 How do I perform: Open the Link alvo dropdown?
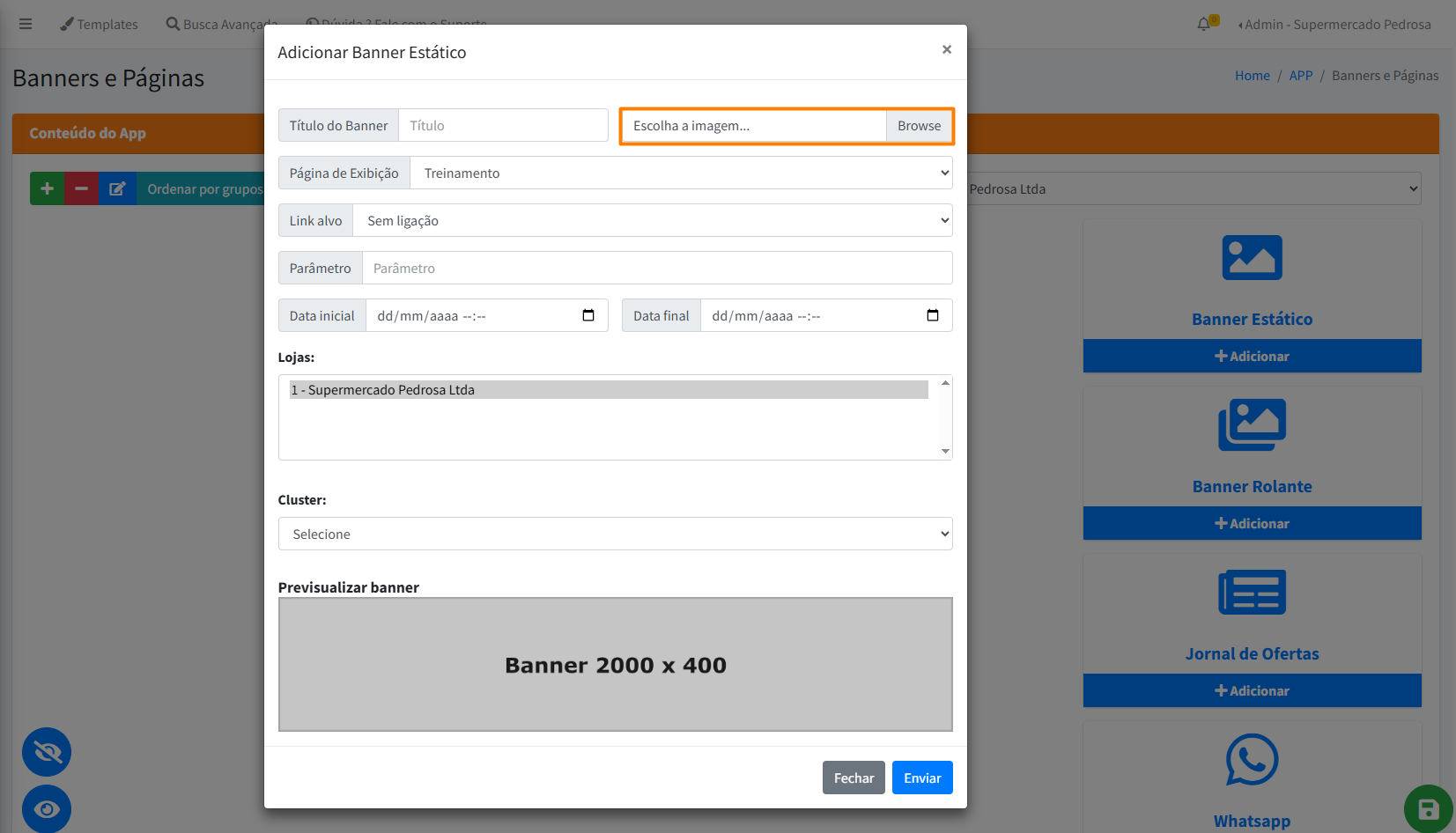click(652, 220)
